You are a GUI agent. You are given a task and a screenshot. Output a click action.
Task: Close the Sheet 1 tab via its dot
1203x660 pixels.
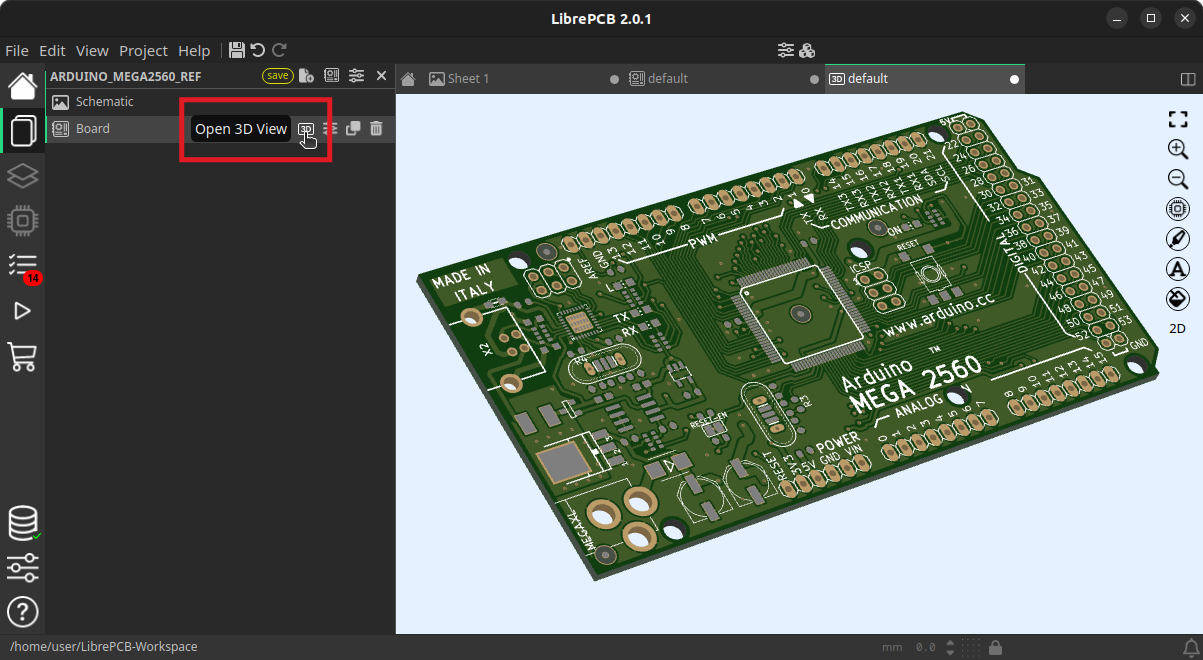614,79
